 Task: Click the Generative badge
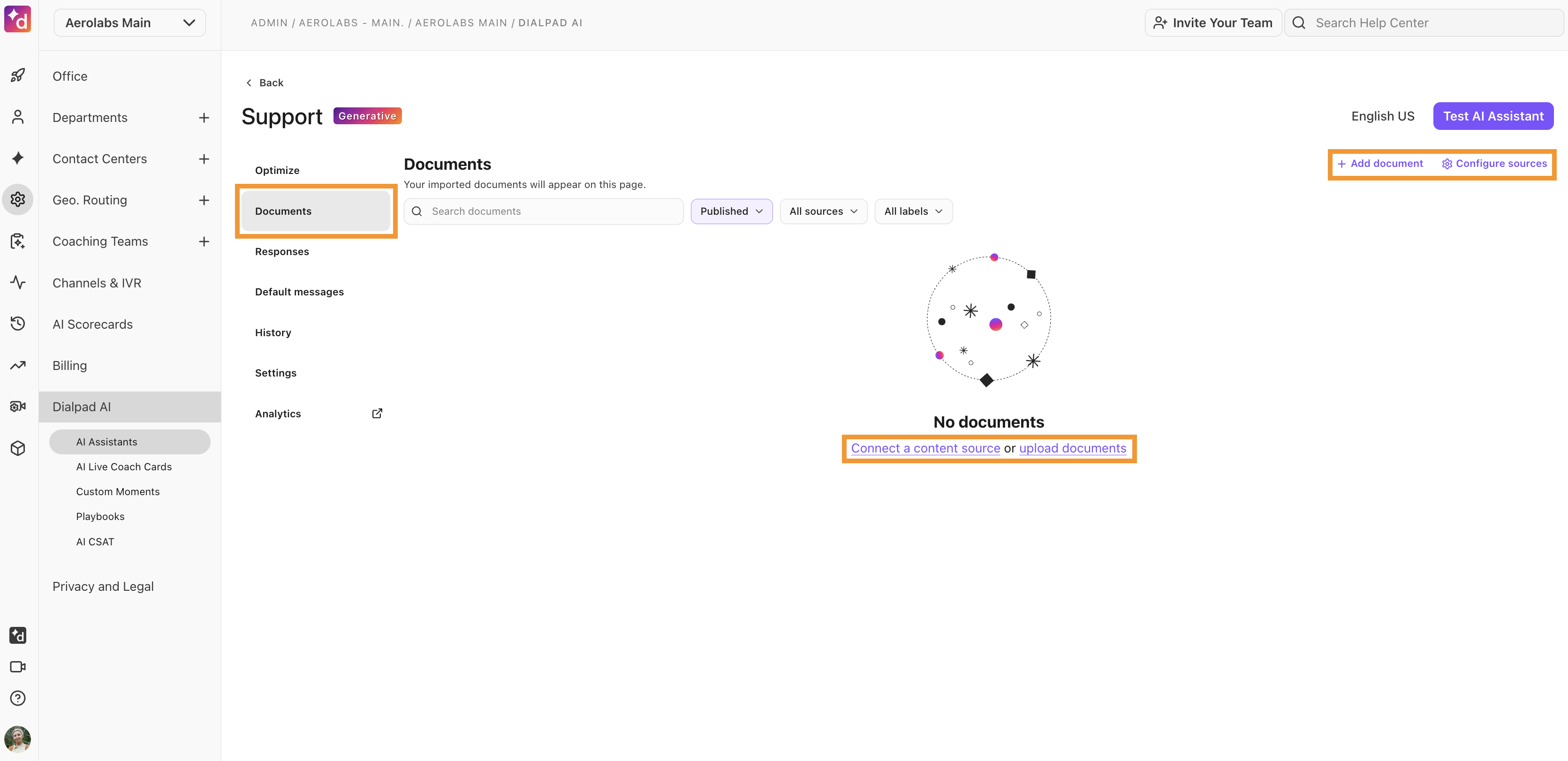coord(368,115)
